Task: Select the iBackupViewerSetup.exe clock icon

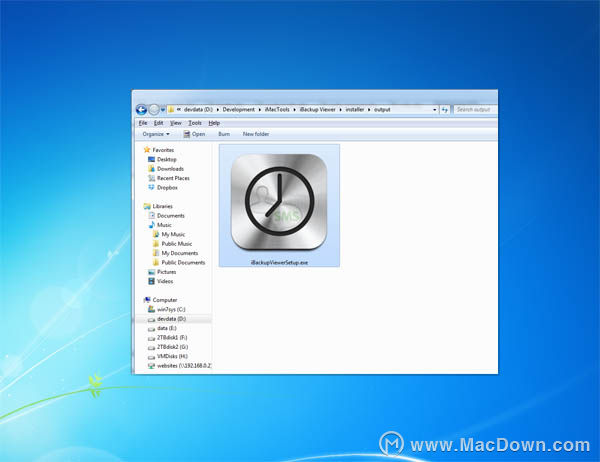Action: click(279, 202)
